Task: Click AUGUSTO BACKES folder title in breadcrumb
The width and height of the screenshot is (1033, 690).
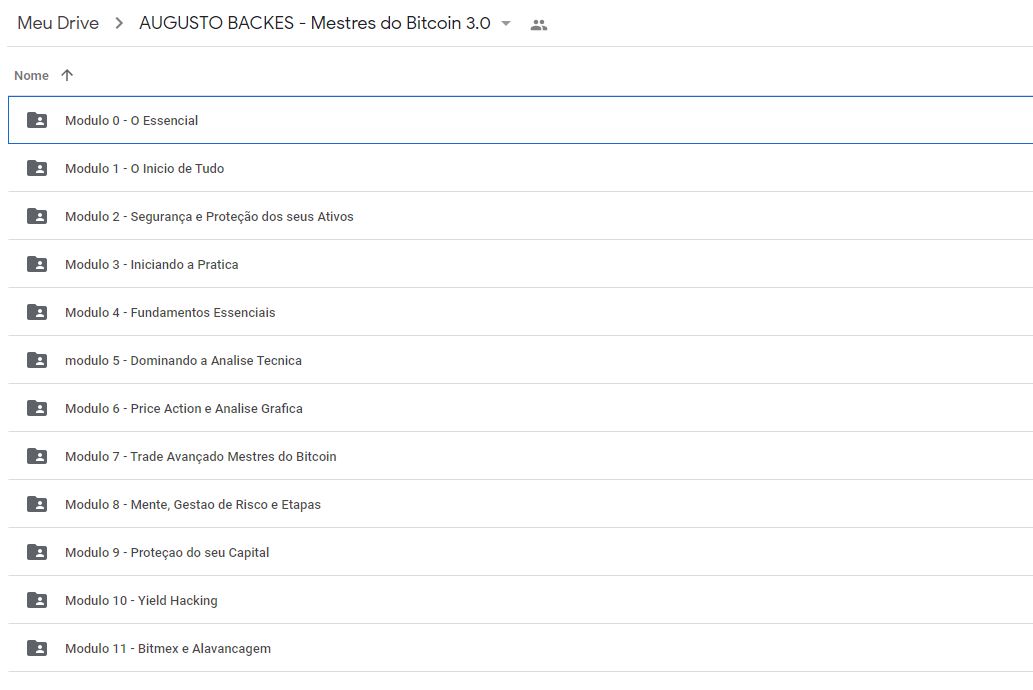Action: pos(314,23)
